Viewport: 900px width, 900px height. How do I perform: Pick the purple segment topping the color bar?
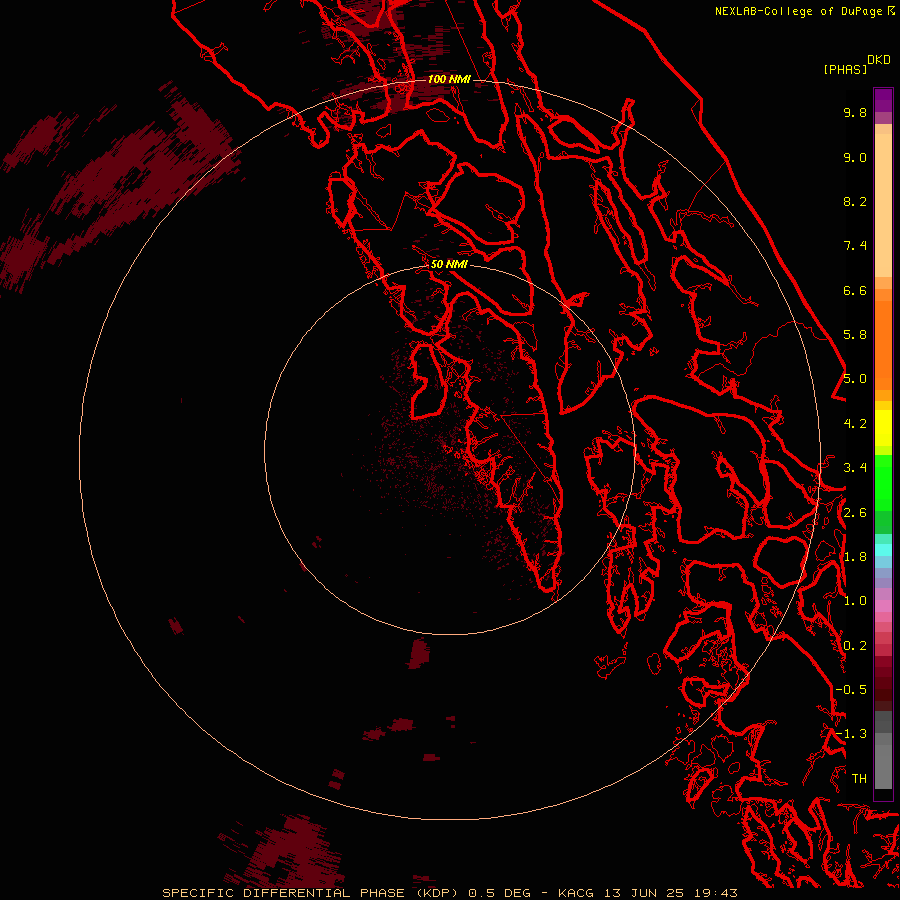click(883, 100)
